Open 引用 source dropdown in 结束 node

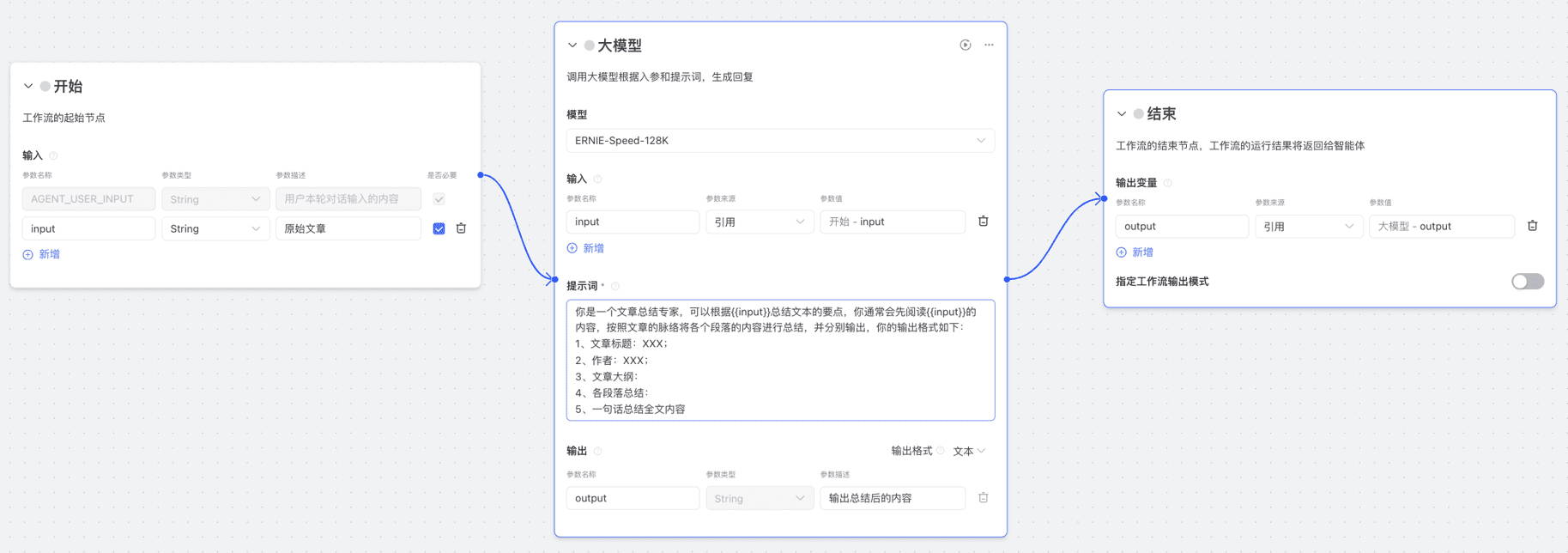pos(1307,227)
